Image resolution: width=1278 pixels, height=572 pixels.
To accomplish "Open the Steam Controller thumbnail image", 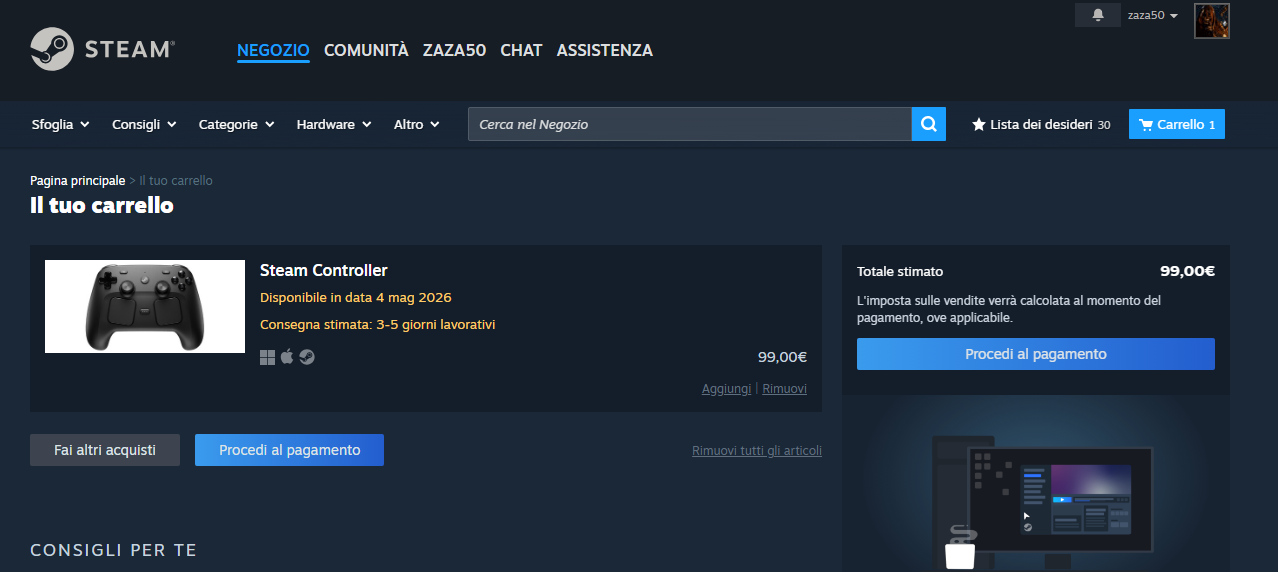I will (145, 306).
